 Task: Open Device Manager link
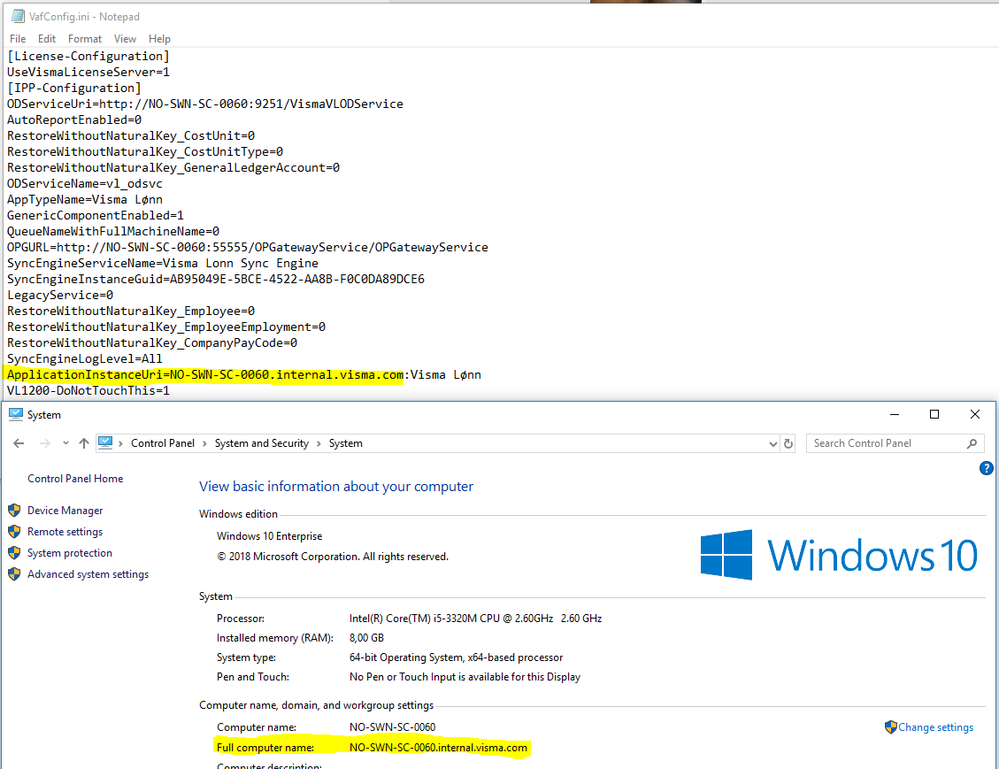(x=65, y=510)
